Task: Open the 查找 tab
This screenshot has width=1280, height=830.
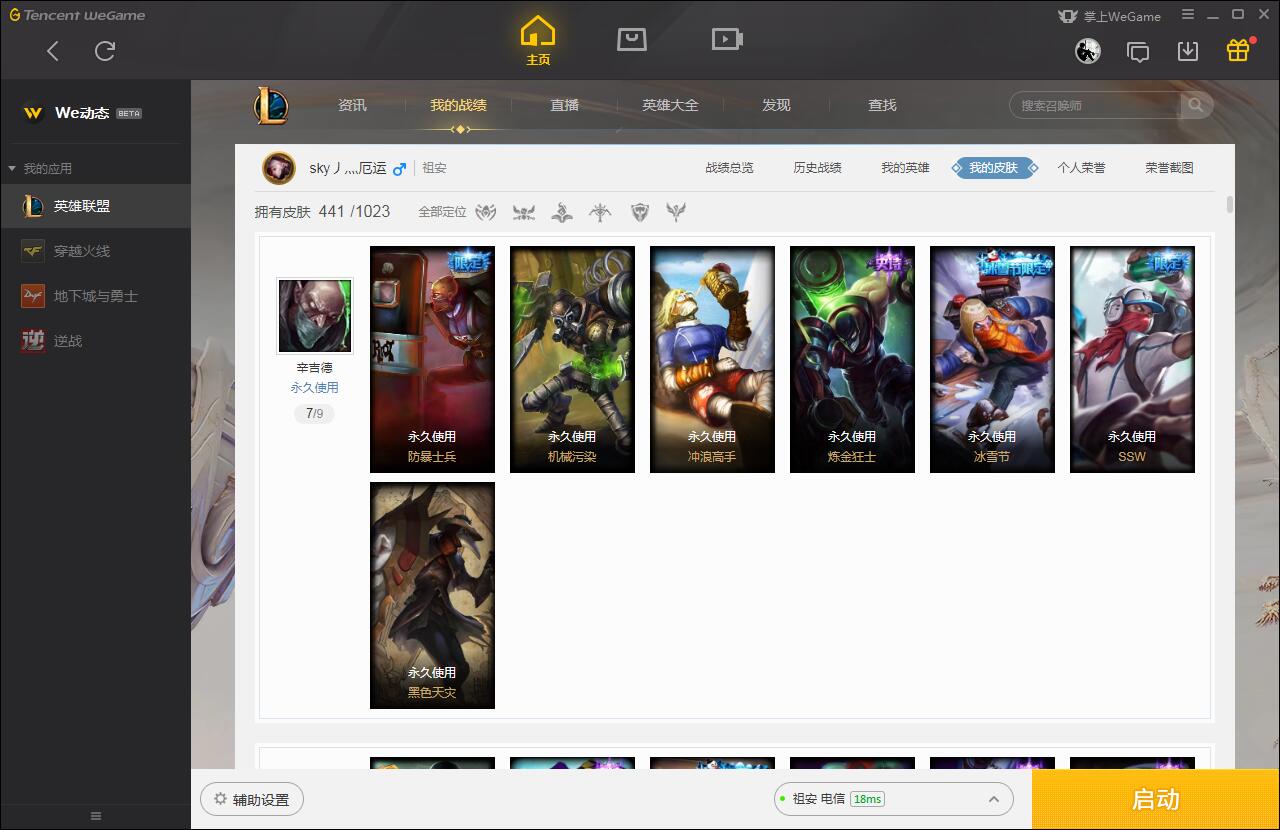Action: pyautogui.click(x=882, y=105)
